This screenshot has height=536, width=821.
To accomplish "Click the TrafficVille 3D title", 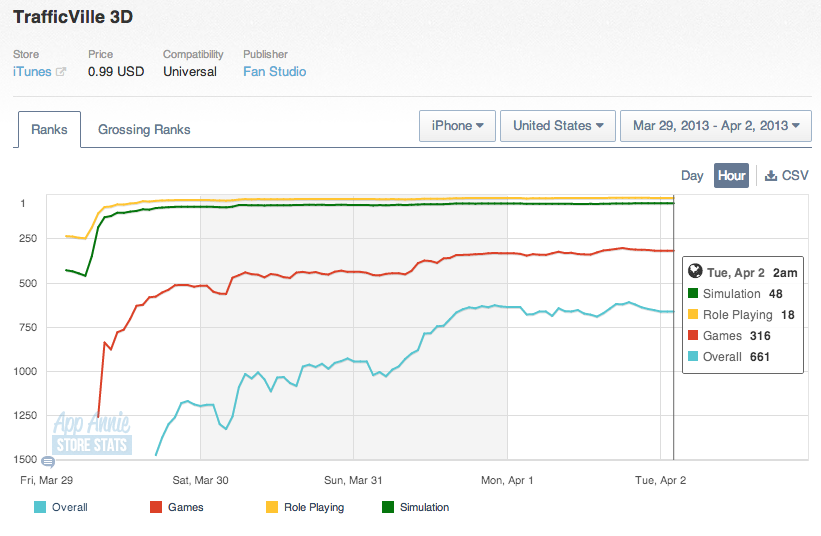I will pos(73,17).
